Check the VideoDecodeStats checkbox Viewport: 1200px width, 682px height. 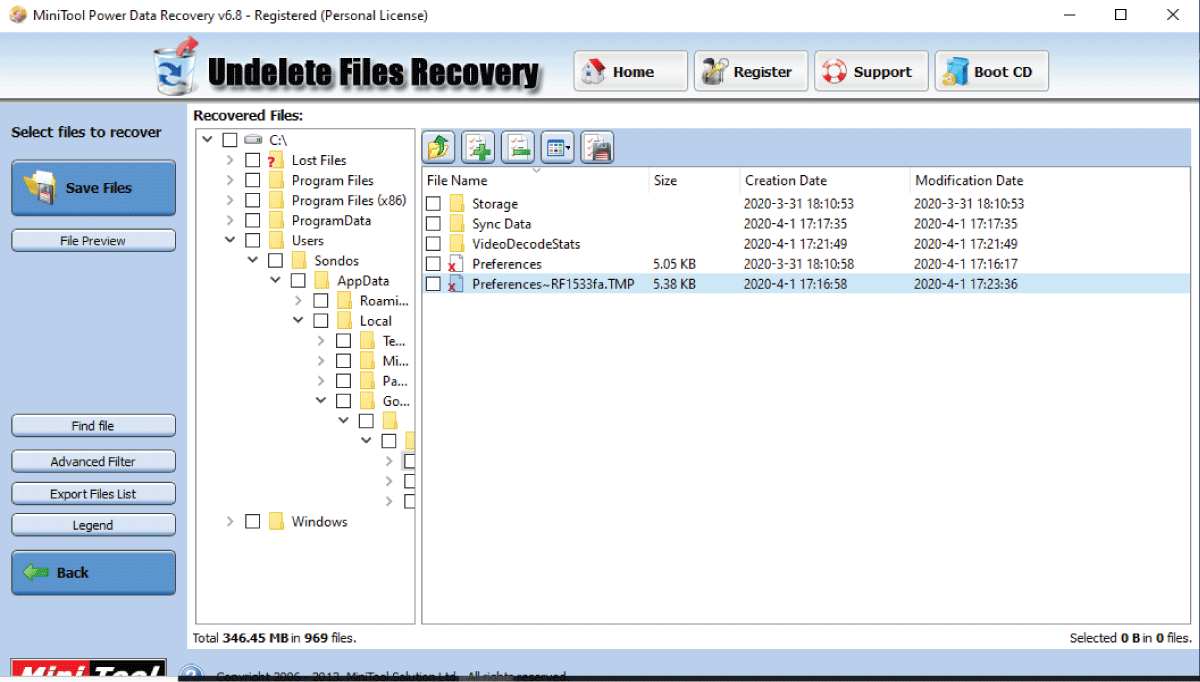click(433, 244)
